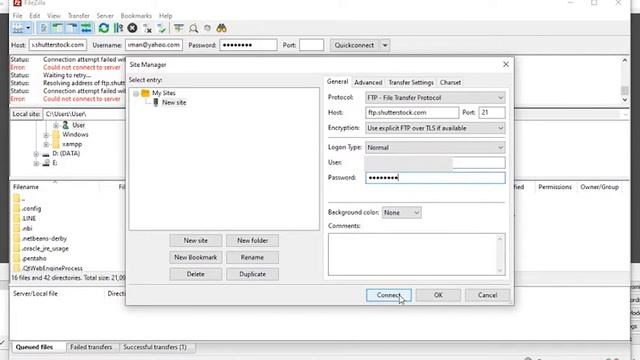Open the Quickconnect history dropdown arrow

click(385, 45)
